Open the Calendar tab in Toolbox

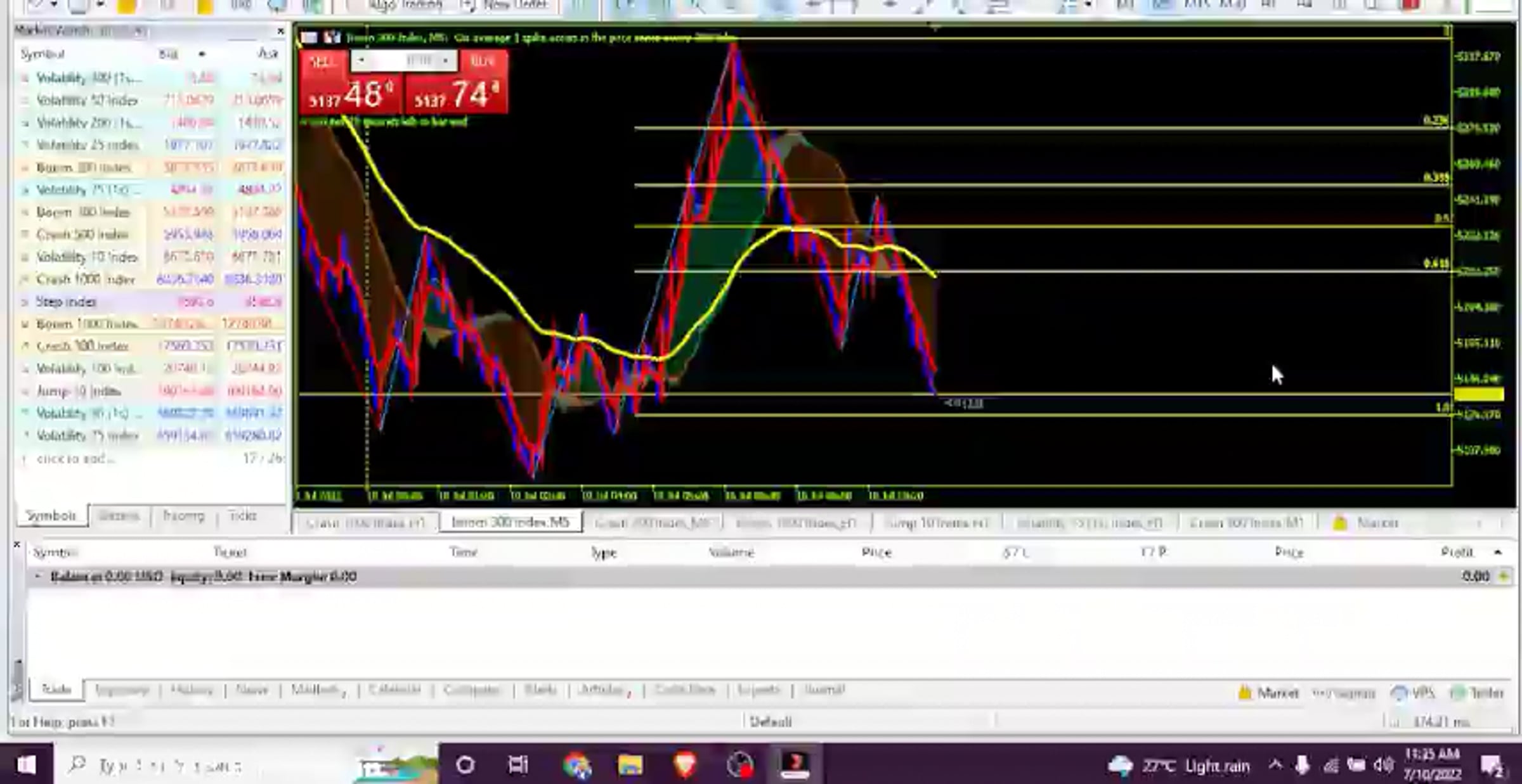pyautogui.click(x=394, y=690)
